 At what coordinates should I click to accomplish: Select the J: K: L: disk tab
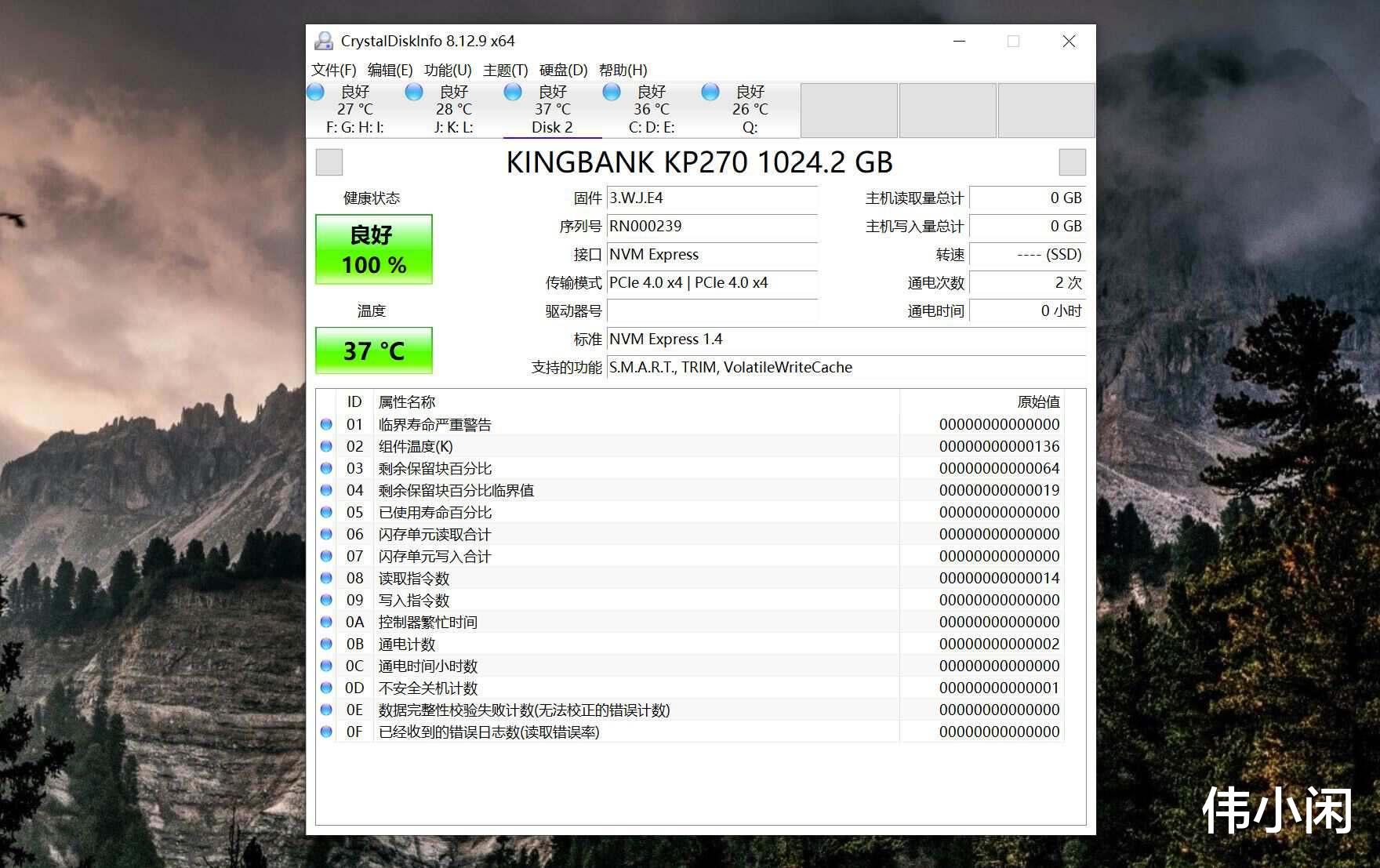tap(454, 110)
